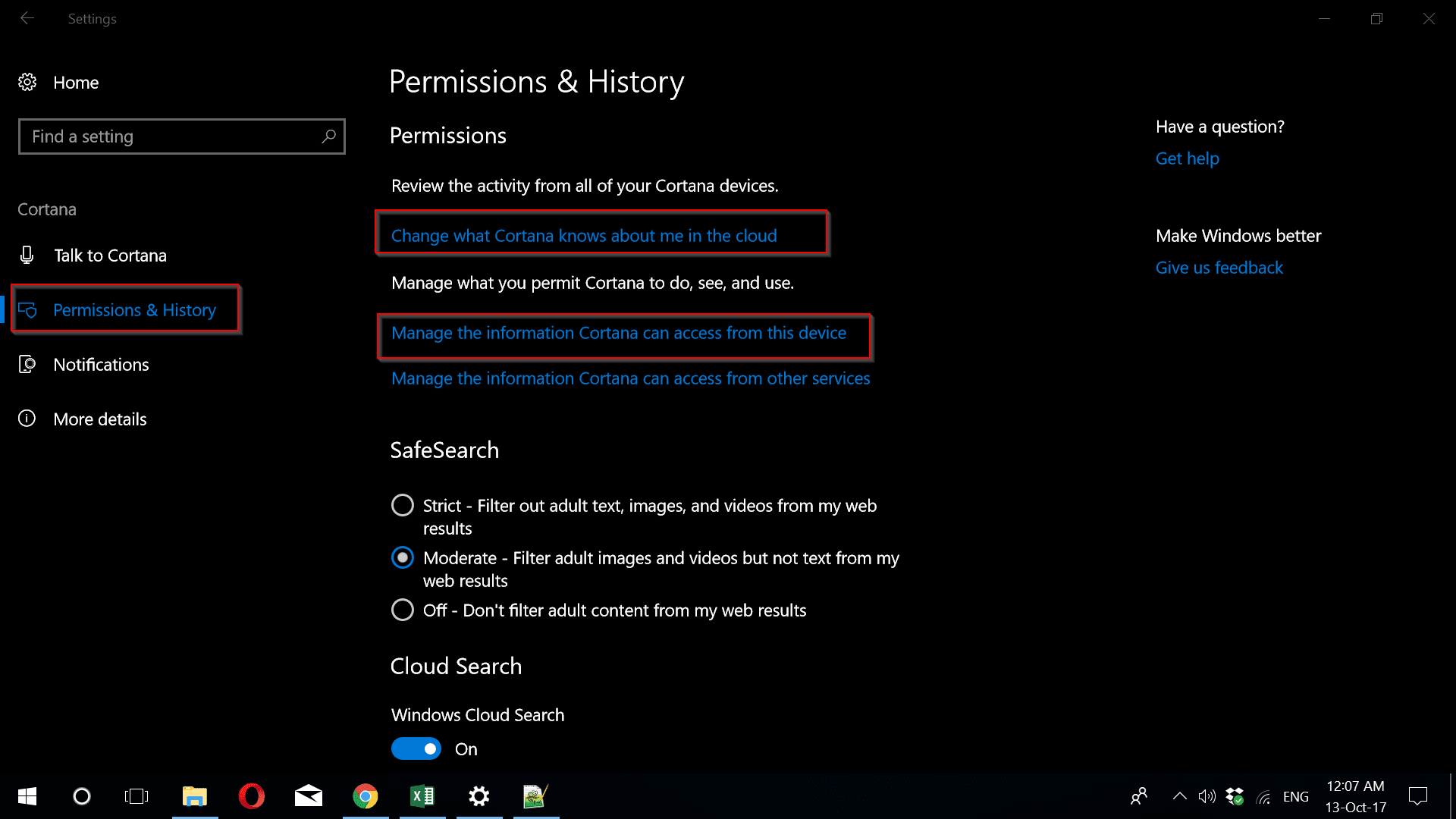Open 'Change what Cortana knows about me' link
This screenshot has height=819, width=1456.
coord(584,236)
